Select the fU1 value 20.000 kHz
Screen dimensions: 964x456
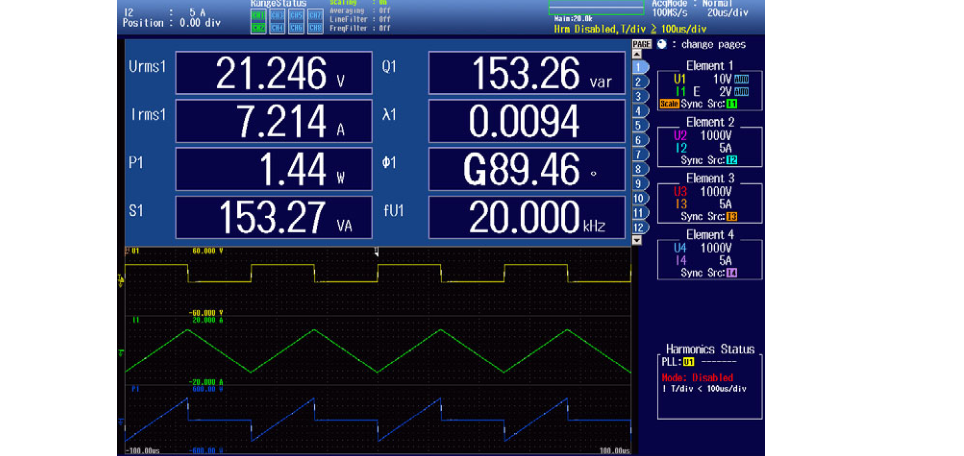pyautogui.click(x=527, y=217)
